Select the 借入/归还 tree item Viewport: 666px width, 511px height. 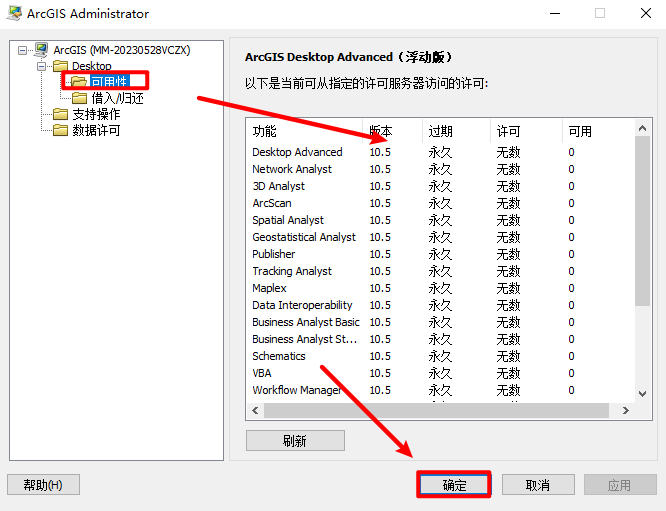[117, 98]
